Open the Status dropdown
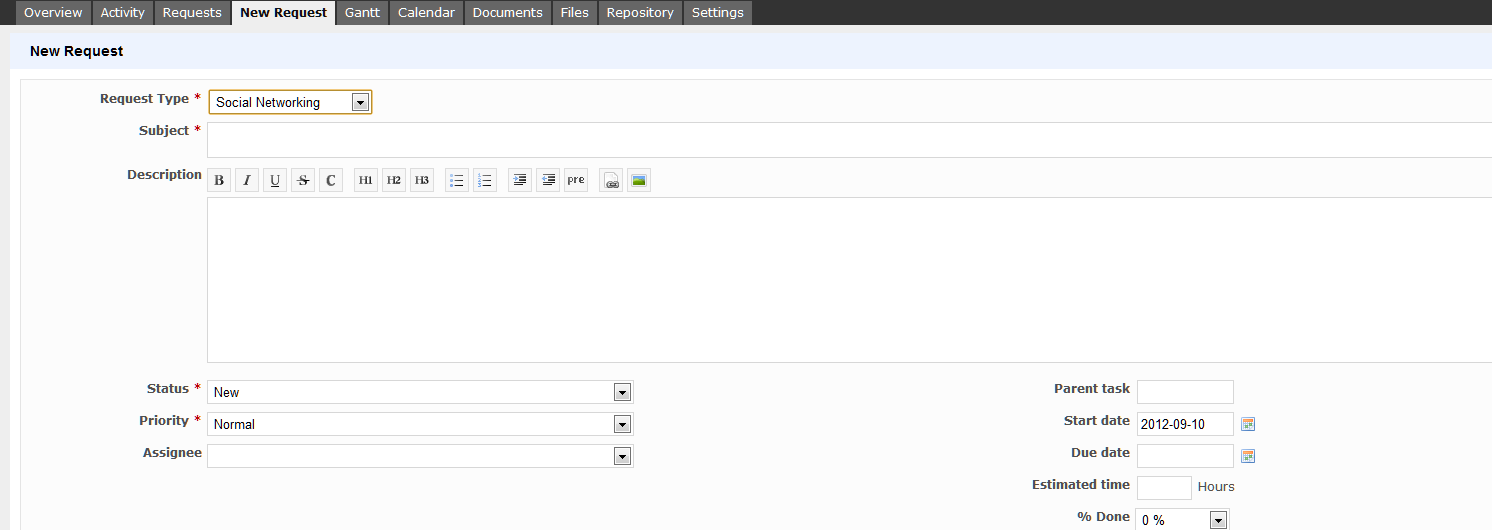The width and height of the screenshot is (1492, 530). point(420,392)
